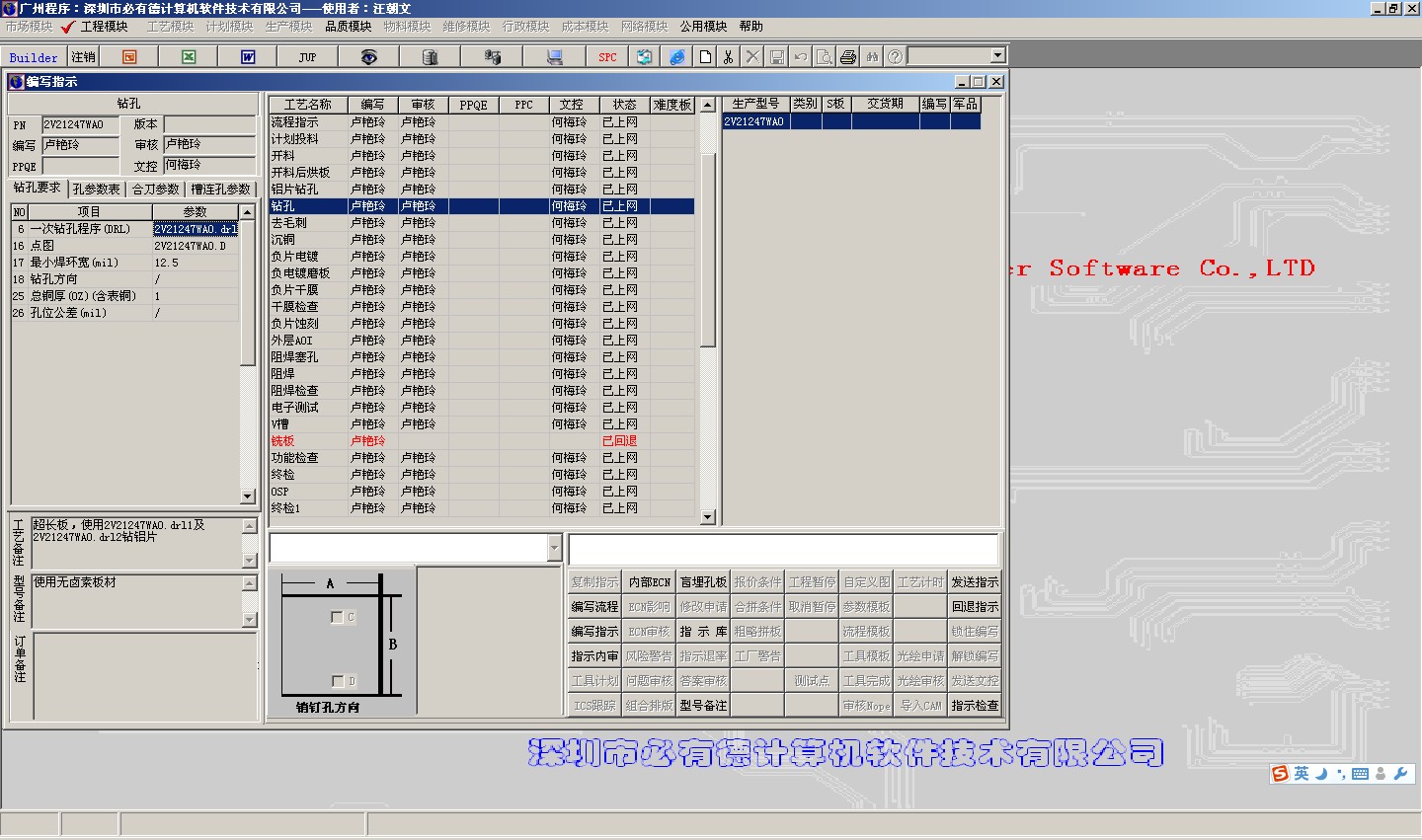Click the wide text field below production list
Screen dimensions: 1422x840
(x=783, y=549)
